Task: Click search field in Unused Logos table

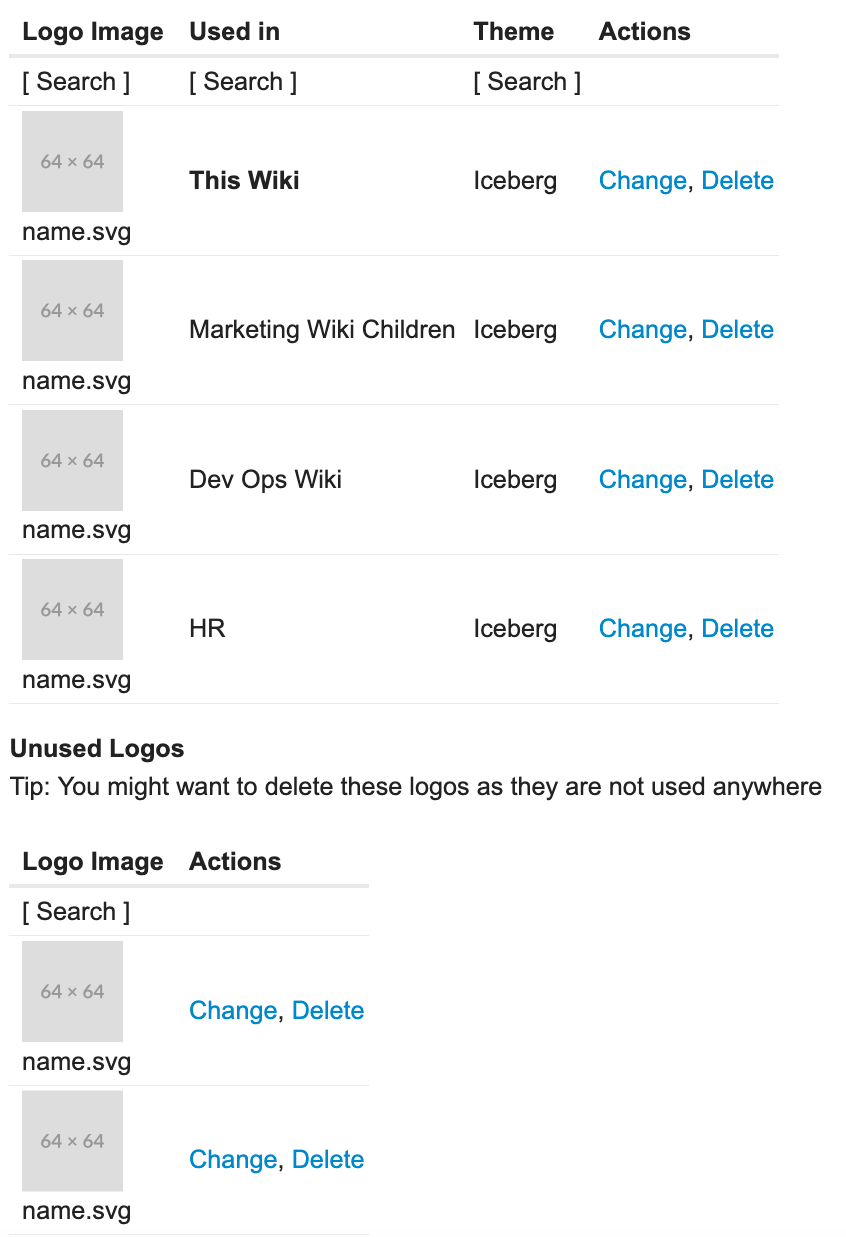Action: (x=76, y=912)
